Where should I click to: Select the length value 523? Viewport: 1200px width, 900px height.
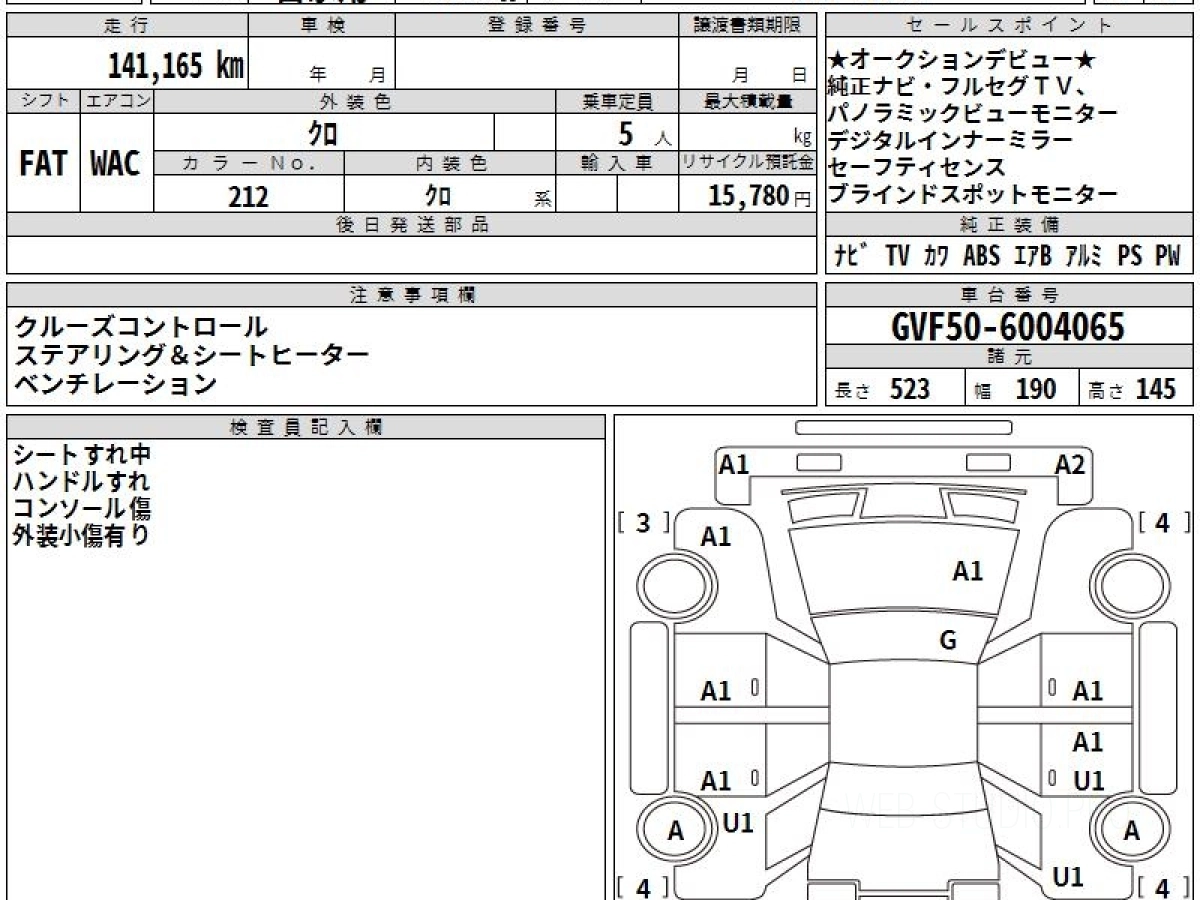[910, 389]
